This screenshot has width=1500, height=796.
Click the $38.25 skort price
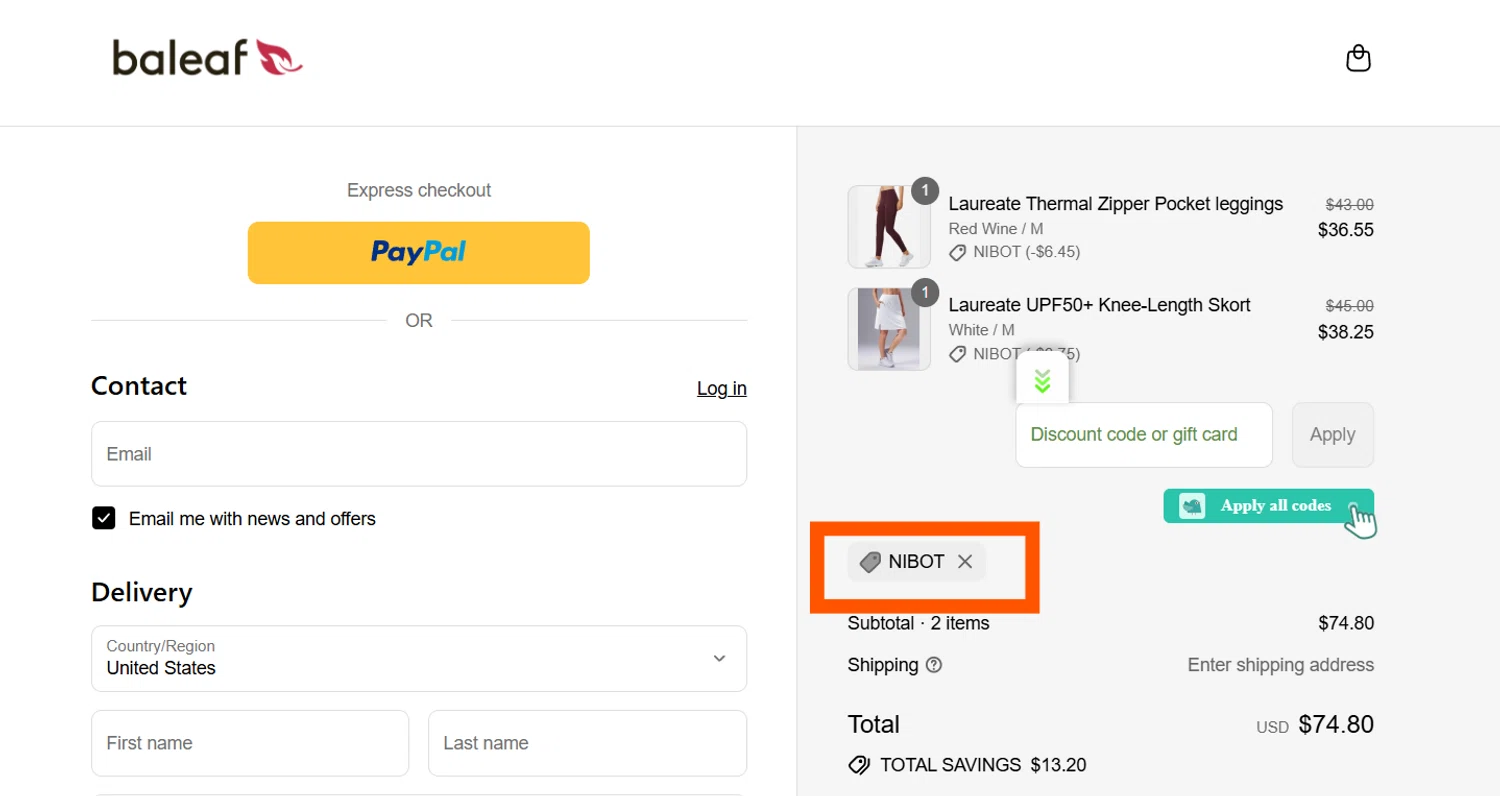pos(1346,332)
